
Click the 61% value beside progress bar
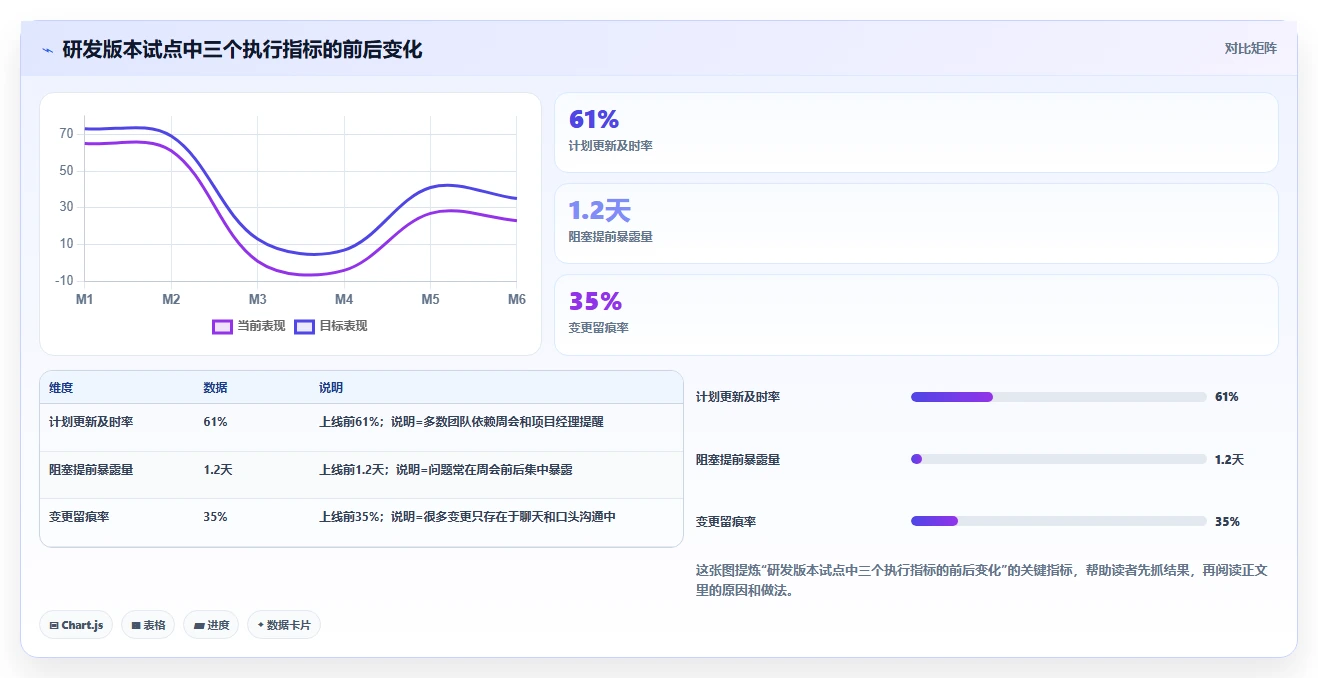click(1227, 397)
